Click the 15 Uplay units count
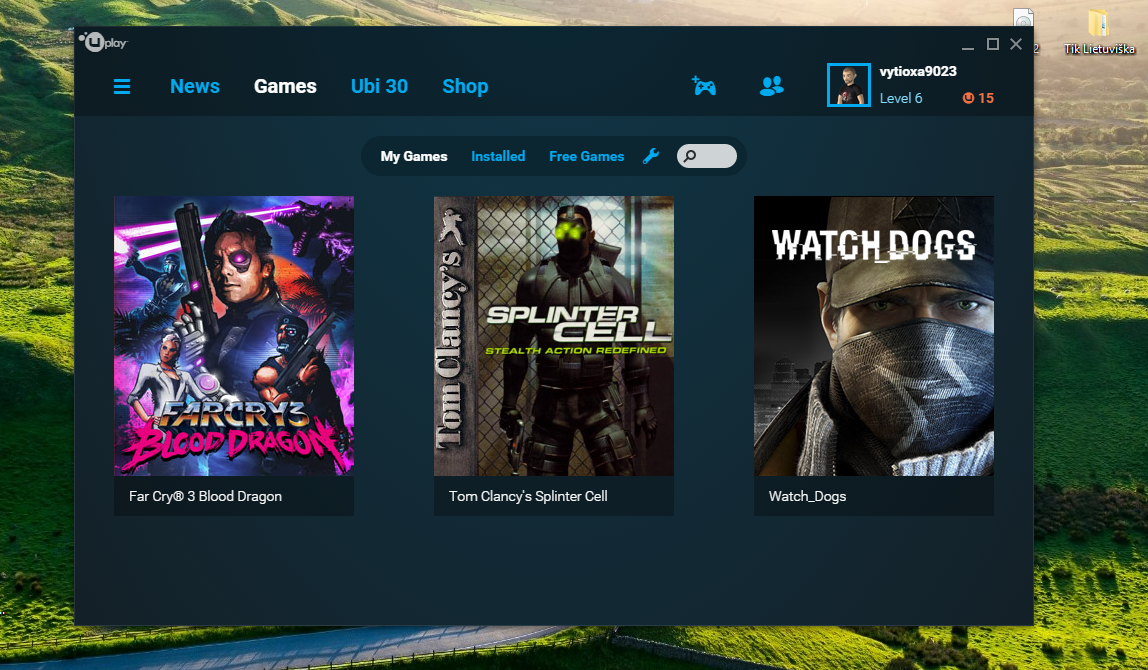The height and width of the screenshot is (670, 1148). [x=985, y=98]
